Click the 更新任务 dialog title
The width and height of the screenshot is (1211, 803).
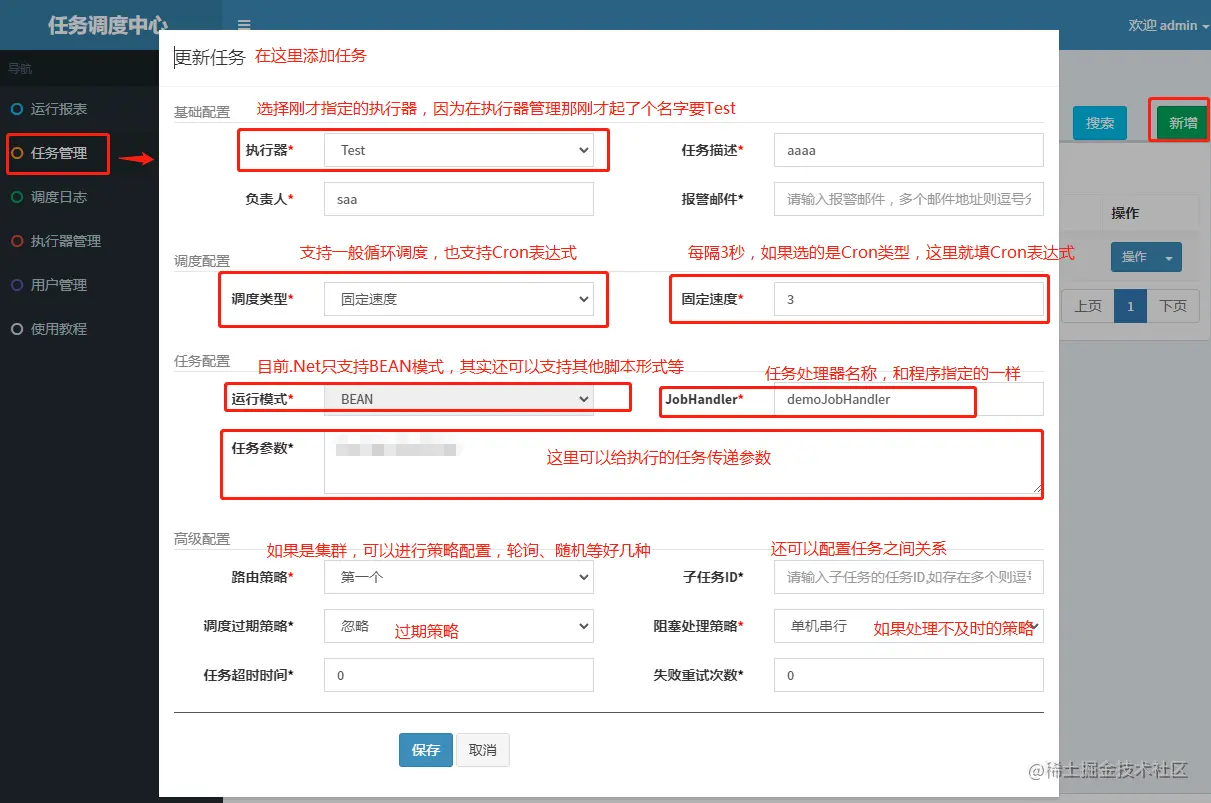tap(210, 58)
